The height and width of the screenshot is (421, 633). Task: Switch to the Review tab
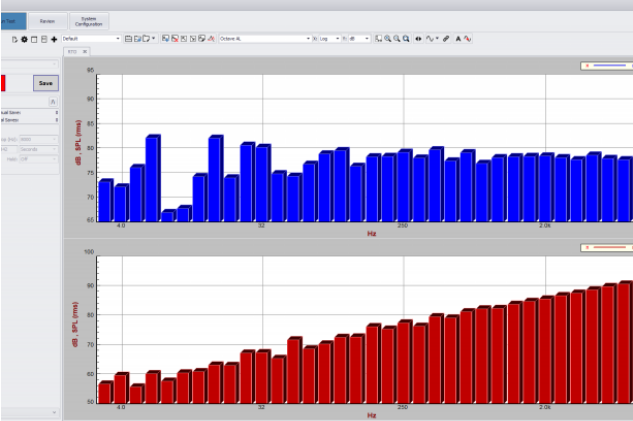click(48, 20)
